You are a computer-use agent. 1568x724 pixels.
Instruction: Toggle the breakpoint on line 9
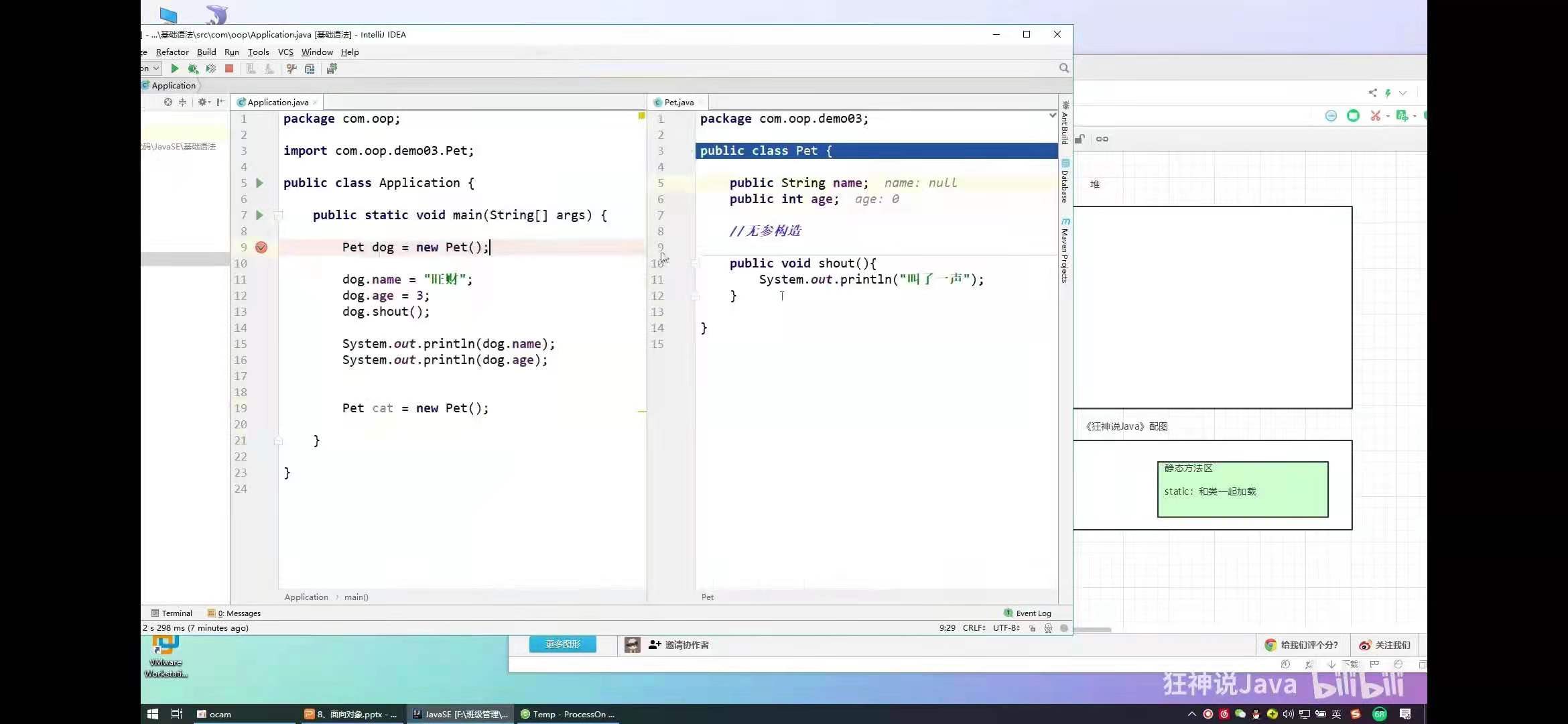point(261,247)
